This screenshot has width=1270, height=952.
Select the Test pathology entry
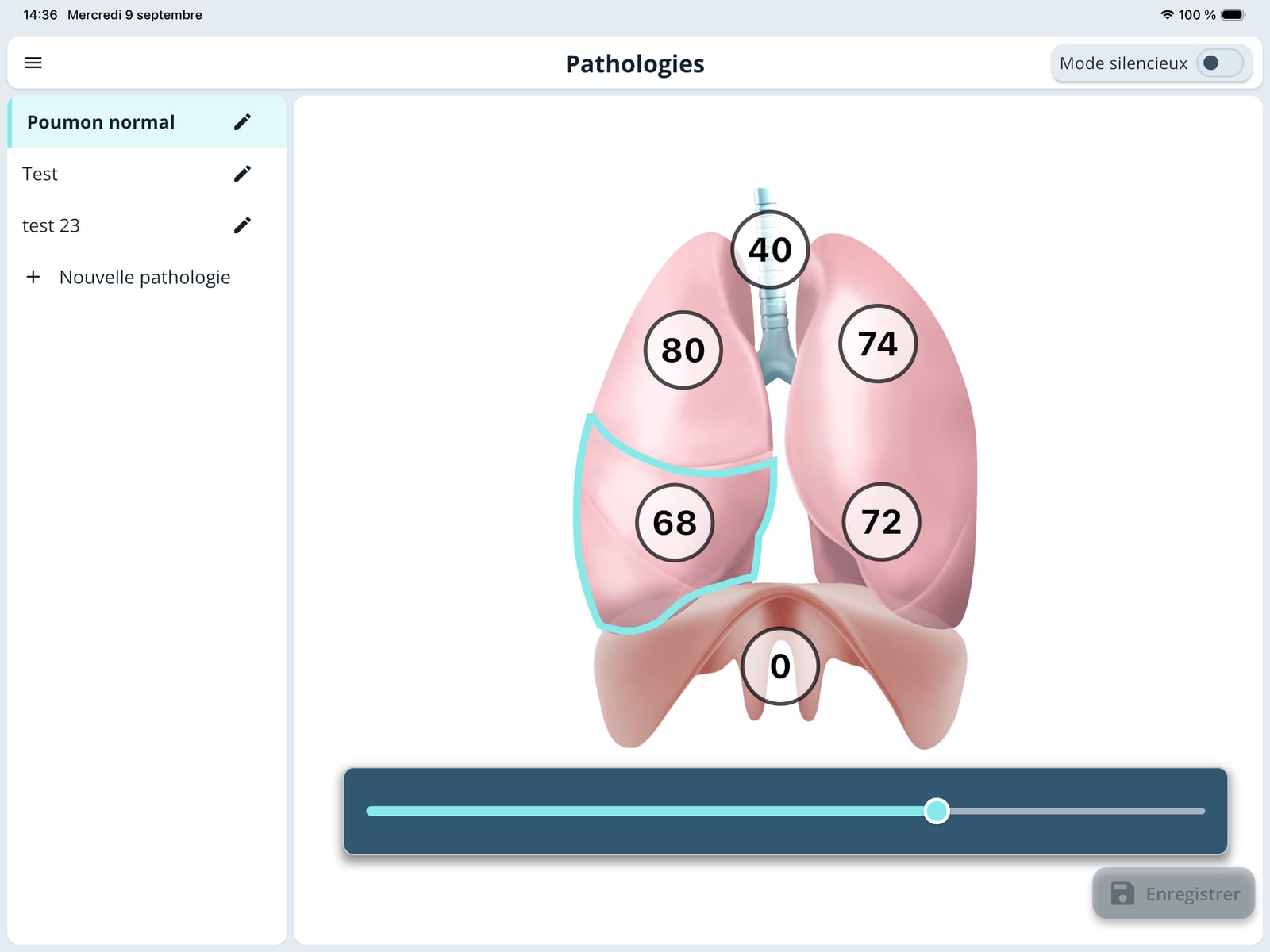tap(147, 174)
